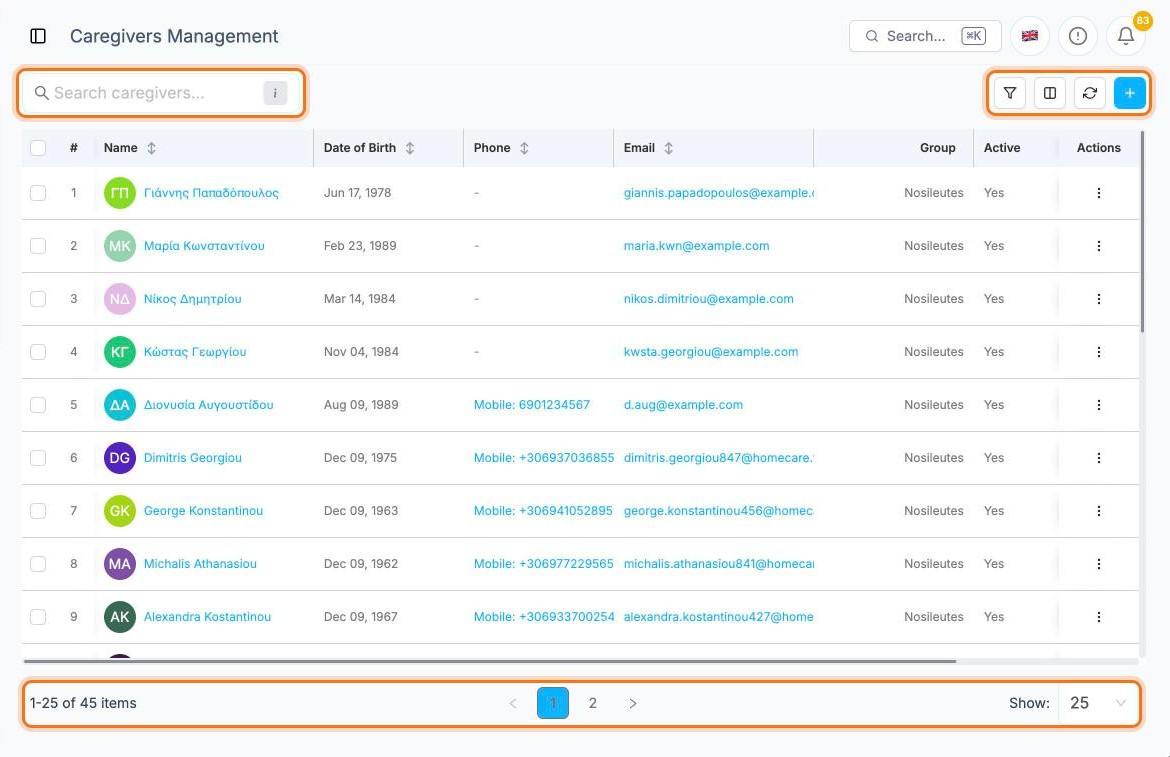1170x757 pixels.
Task: Open Michalis Athanasiou profile link
Action: tap(200, 563)
